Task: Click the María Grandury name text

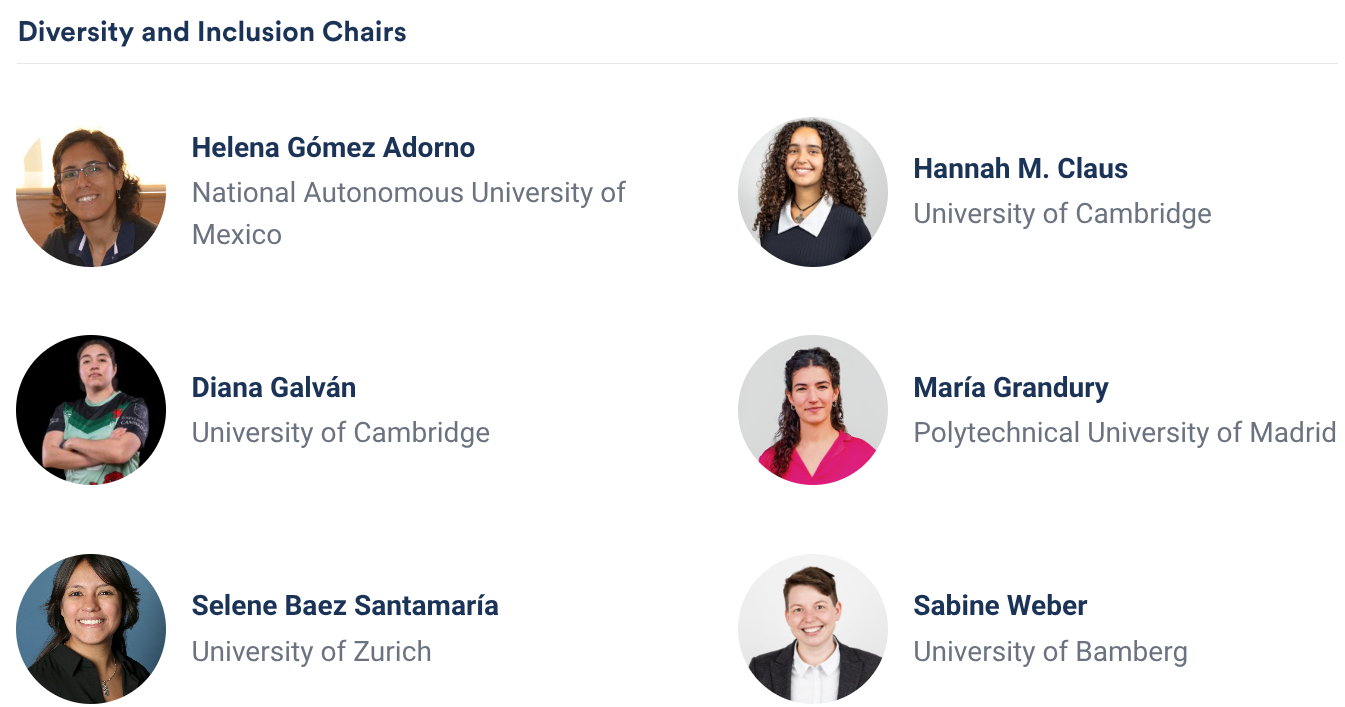Action: (1010, 387)
